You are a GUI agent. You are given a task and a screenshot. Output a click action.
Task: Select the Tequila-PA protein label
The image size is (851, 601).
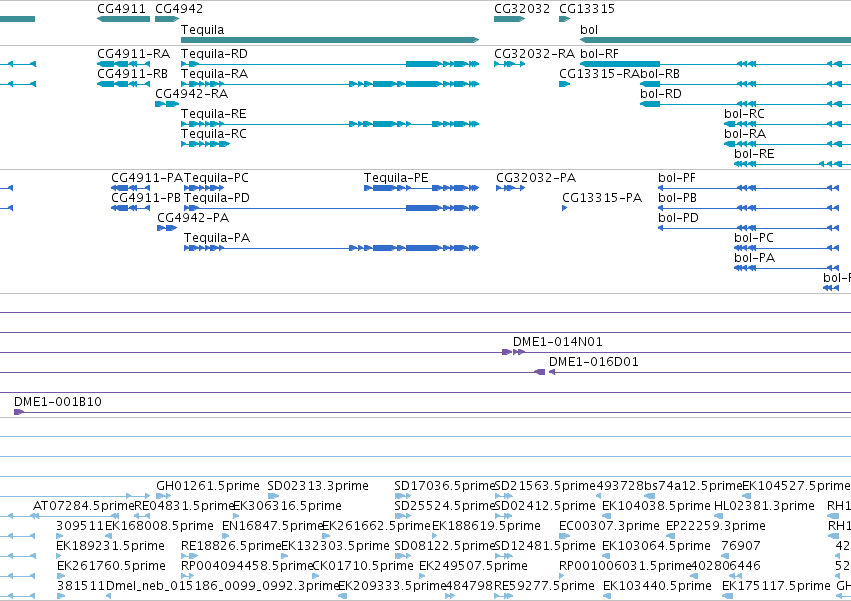tap(217, 238)
